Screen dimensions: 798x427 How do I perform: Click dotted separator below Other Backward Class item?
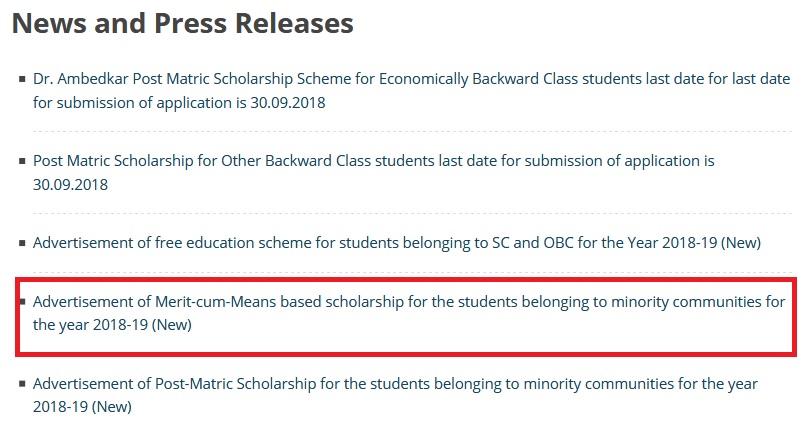pos(400,213)
